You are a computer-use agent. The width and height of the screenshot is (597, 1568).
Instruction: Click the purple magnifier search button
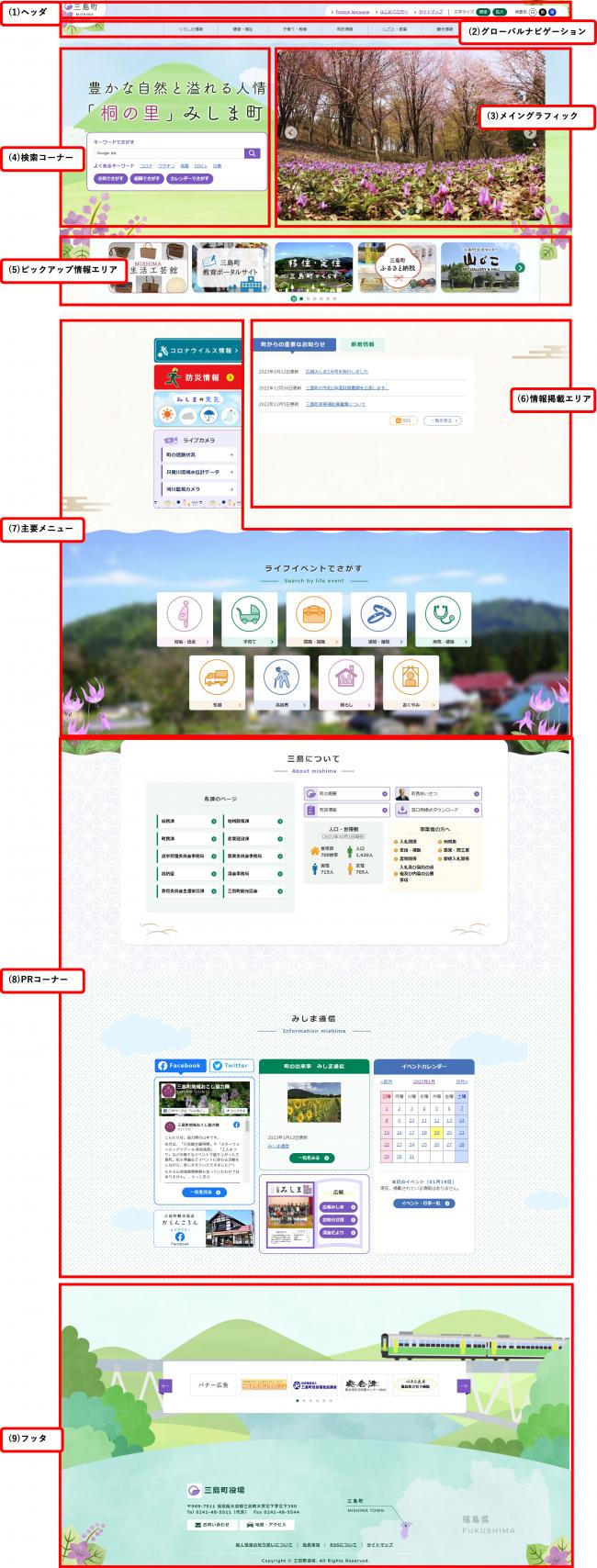pyautogui.click(x=253, y=153)
